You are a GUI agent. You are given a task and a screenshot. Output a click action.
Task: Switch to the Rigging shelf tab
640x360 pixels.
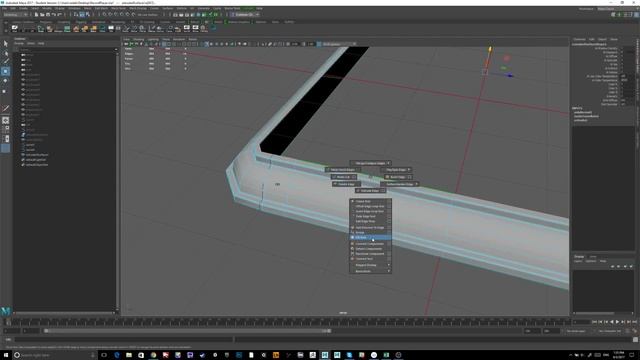81,22
